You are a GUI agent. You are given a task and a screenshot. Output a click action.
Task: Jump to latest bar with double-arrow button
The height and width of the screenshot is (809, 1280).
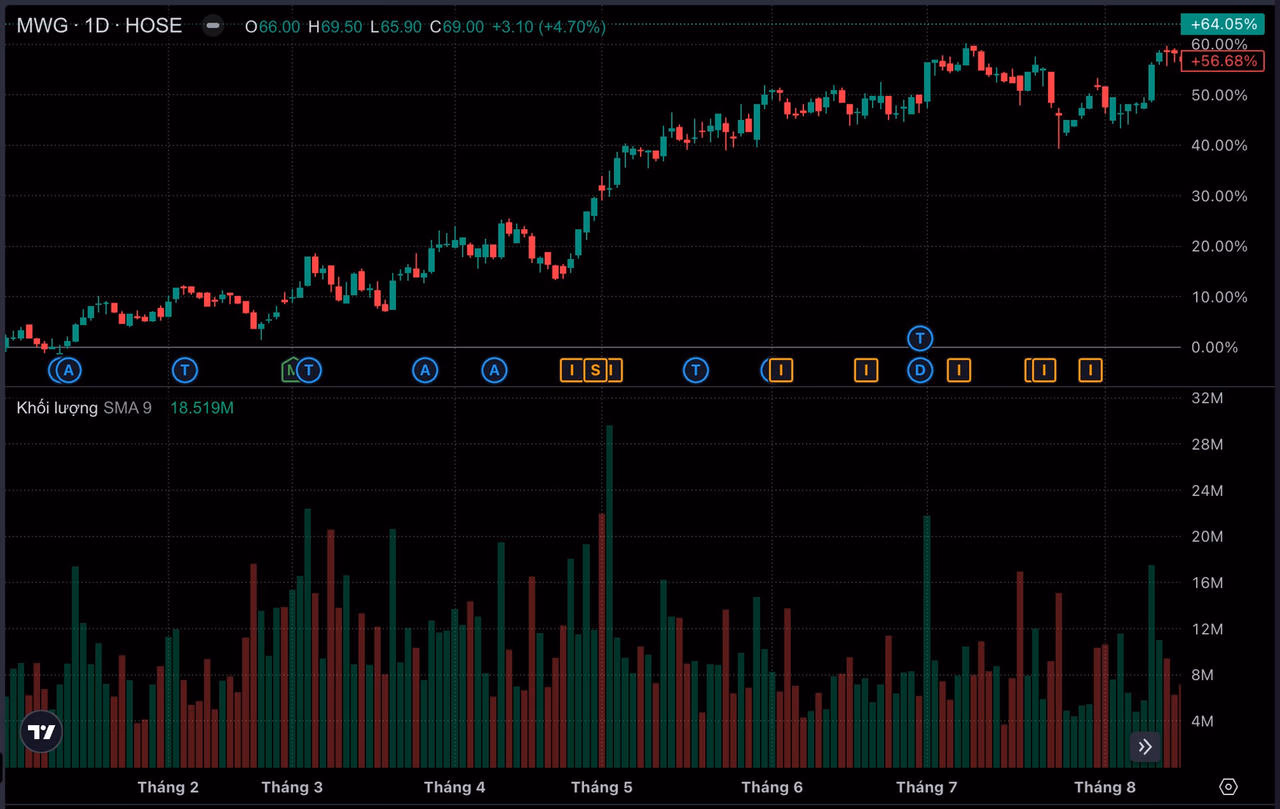click(1145, 746)
